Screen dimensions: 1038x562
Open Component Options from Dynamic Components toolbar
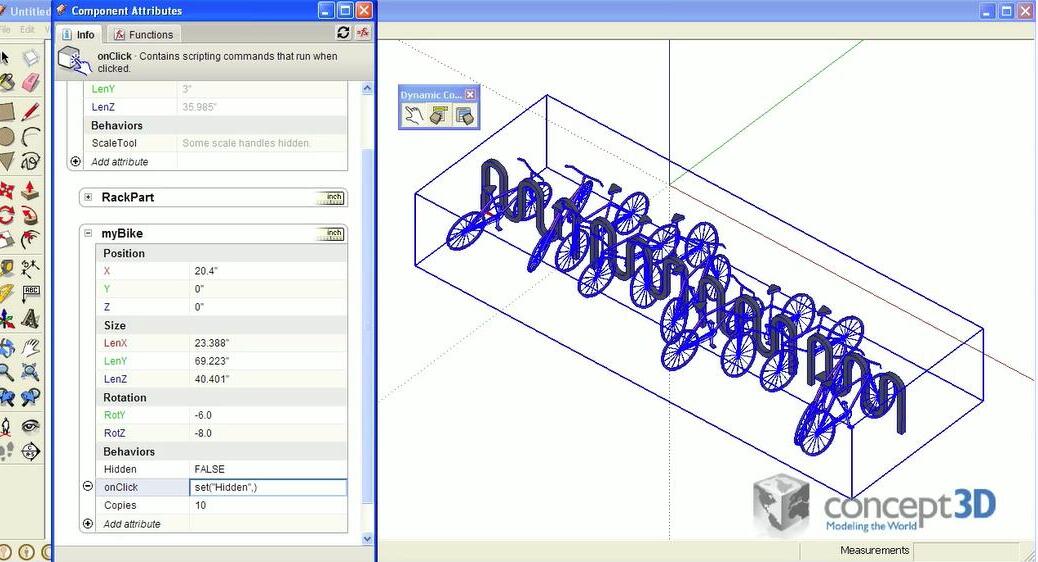point(438,116)
